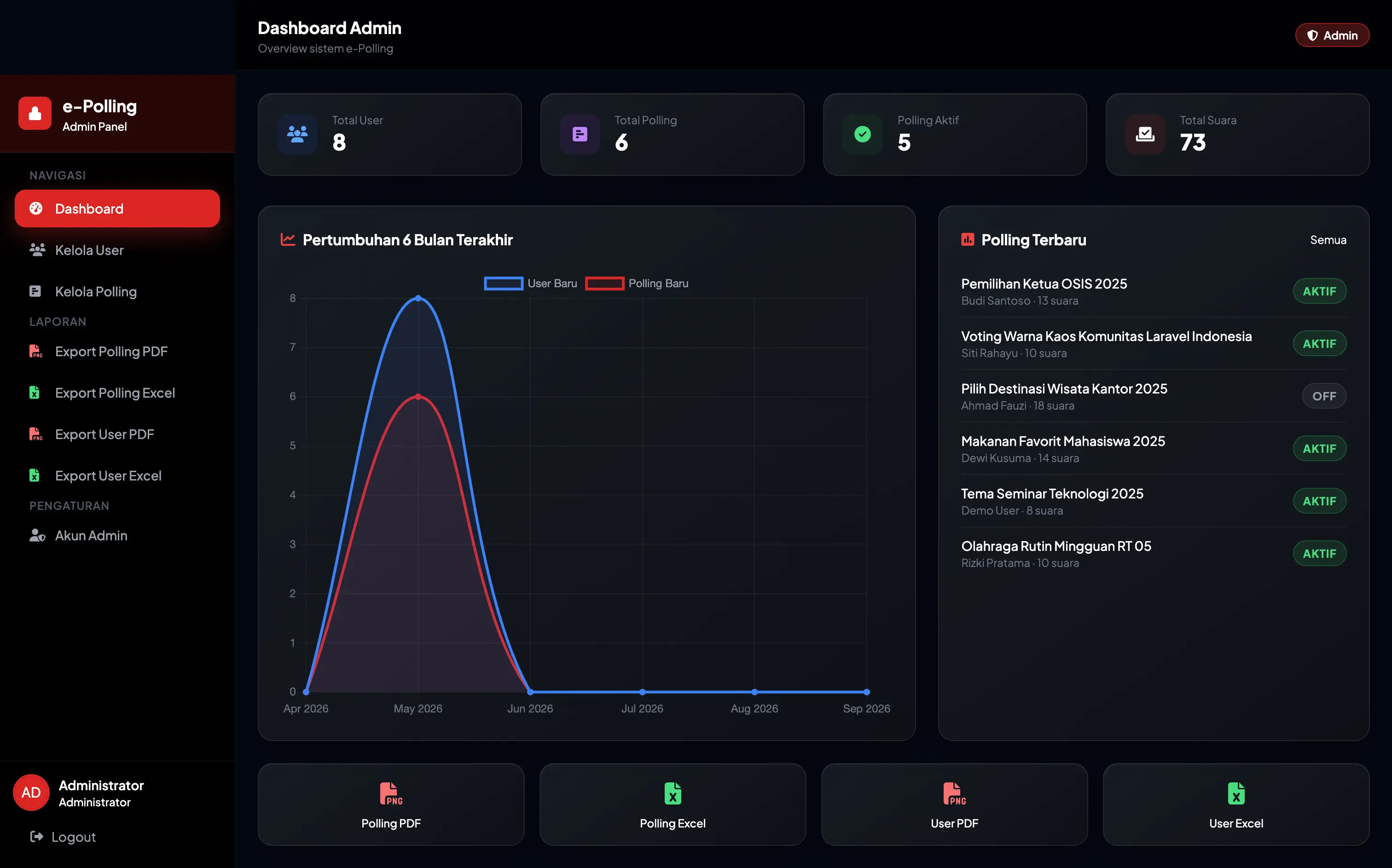Open Dashboard in the navigation
The height and width of the screenshot is (868, 1392).
(117, 208)
